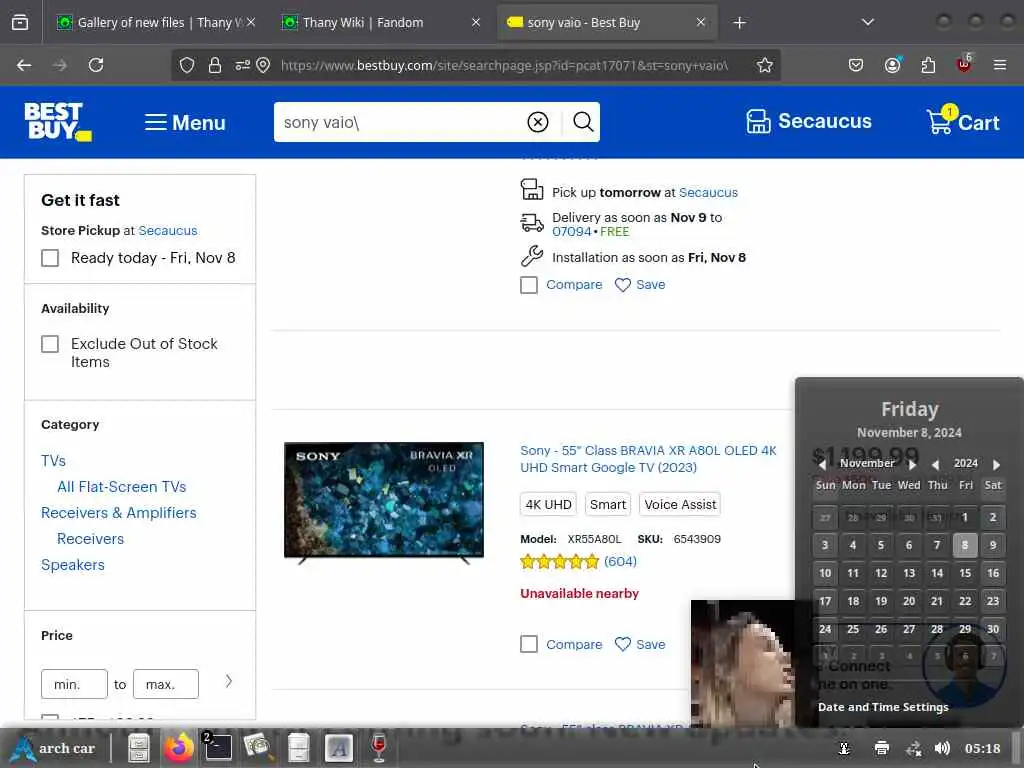
Task: Click the Best Buy logo
Action: tap(57, 121)
